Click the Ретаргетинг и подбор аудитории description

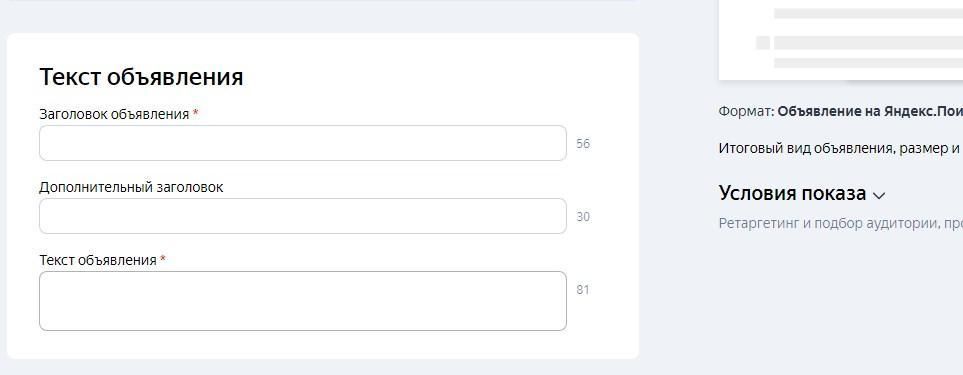point(841,223)
